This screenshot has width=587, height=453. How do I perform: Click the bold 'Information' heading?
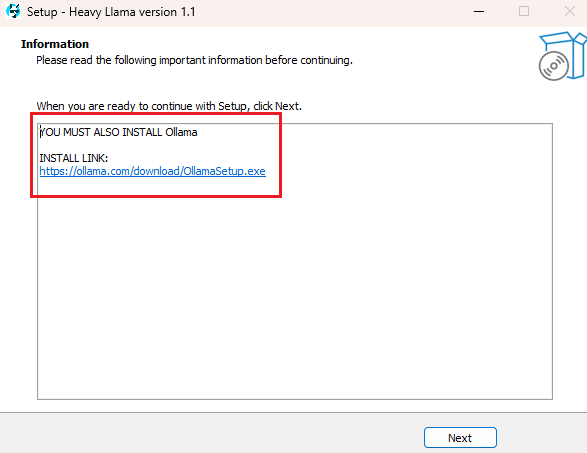(x=55, y=44)
